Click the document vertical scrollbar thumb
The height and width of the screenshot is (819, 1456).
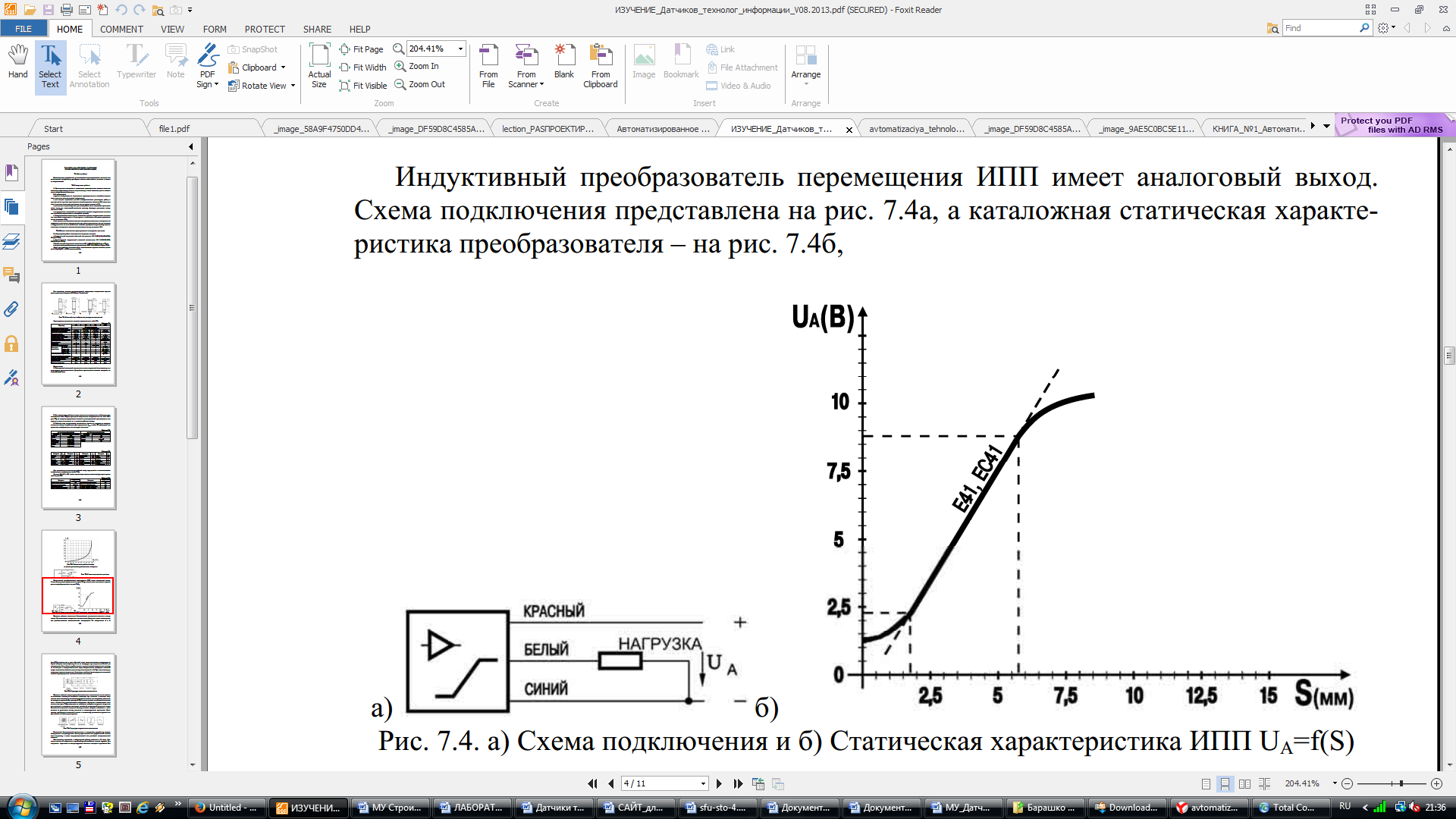pyautogui.click(x=1449, y=355)
